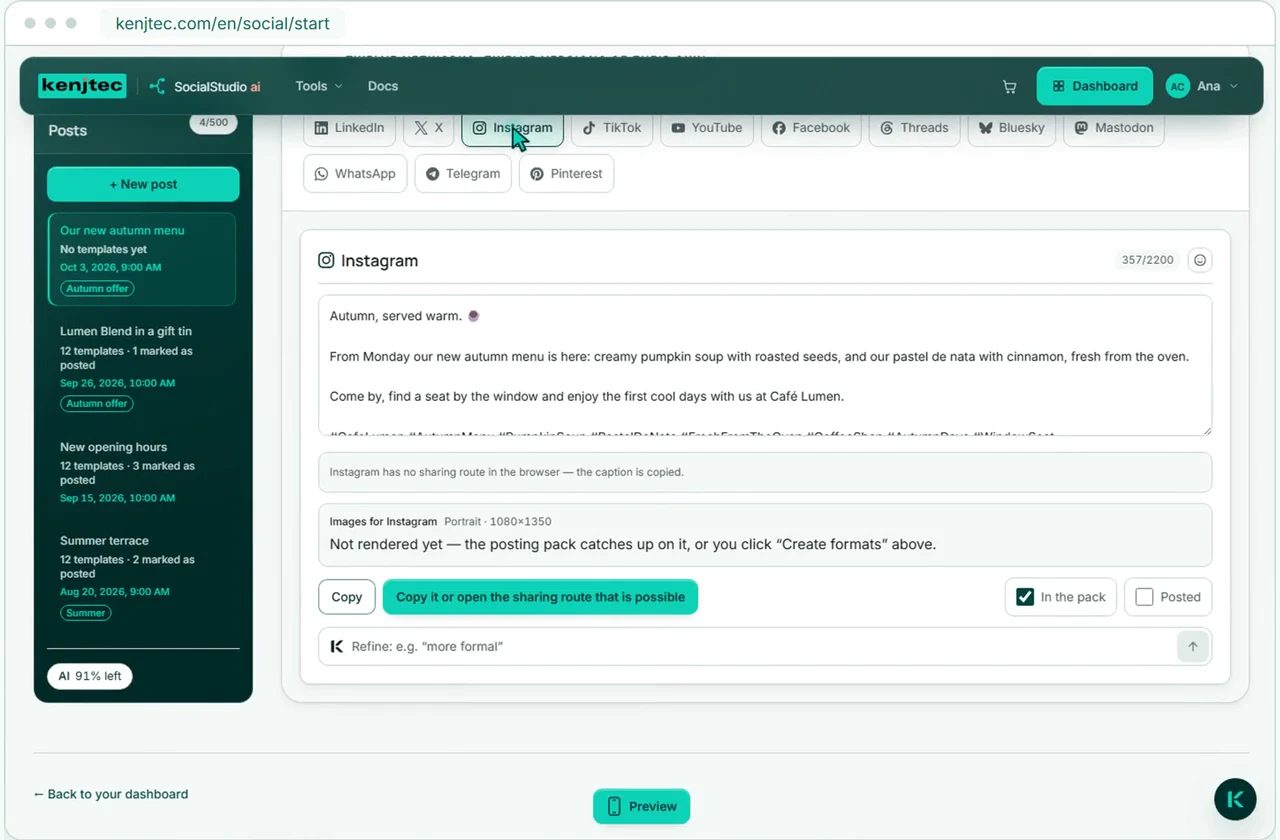
Task: Click the AI 91% left badge
Action: (90, 676)
